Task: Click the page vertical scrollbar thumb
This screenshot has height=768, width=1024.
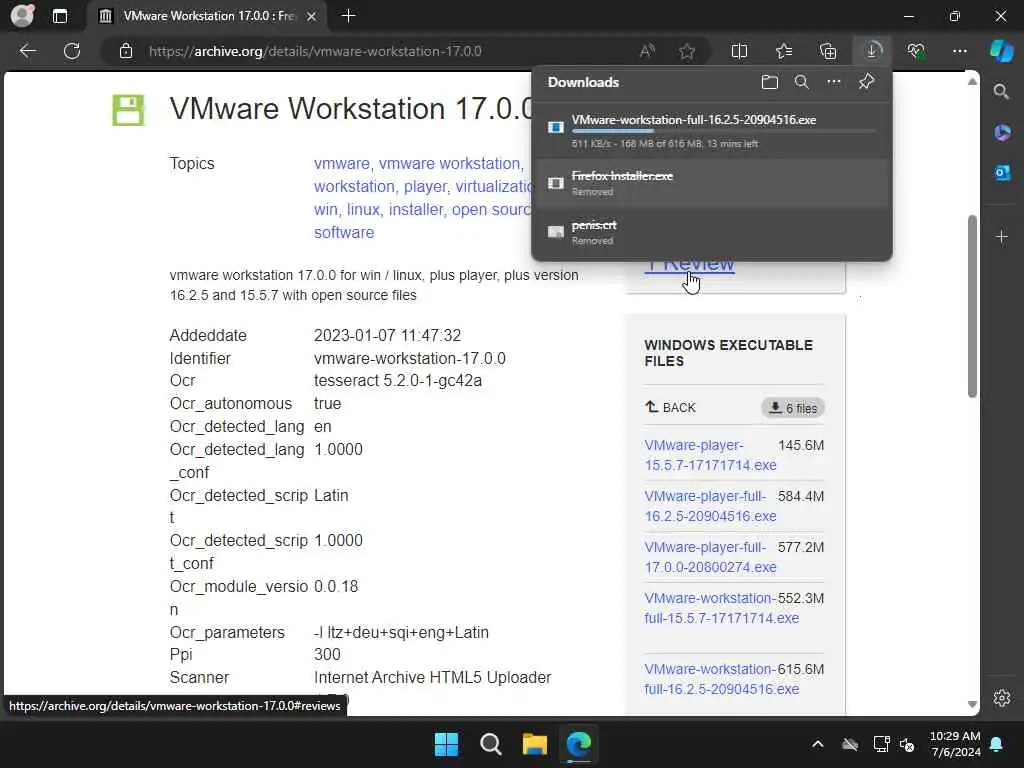Action: point(972,306)
